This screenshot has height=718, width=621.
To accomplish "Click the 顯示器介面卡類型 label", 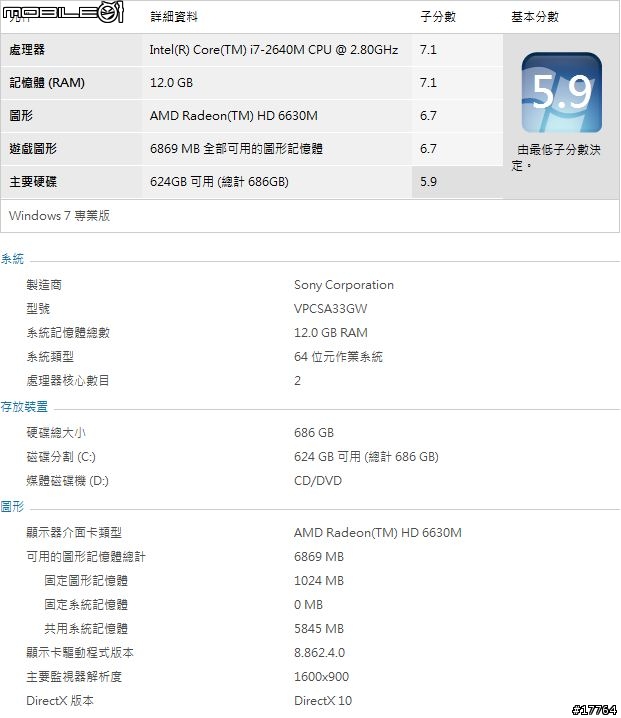I will [x=74, y=532].
